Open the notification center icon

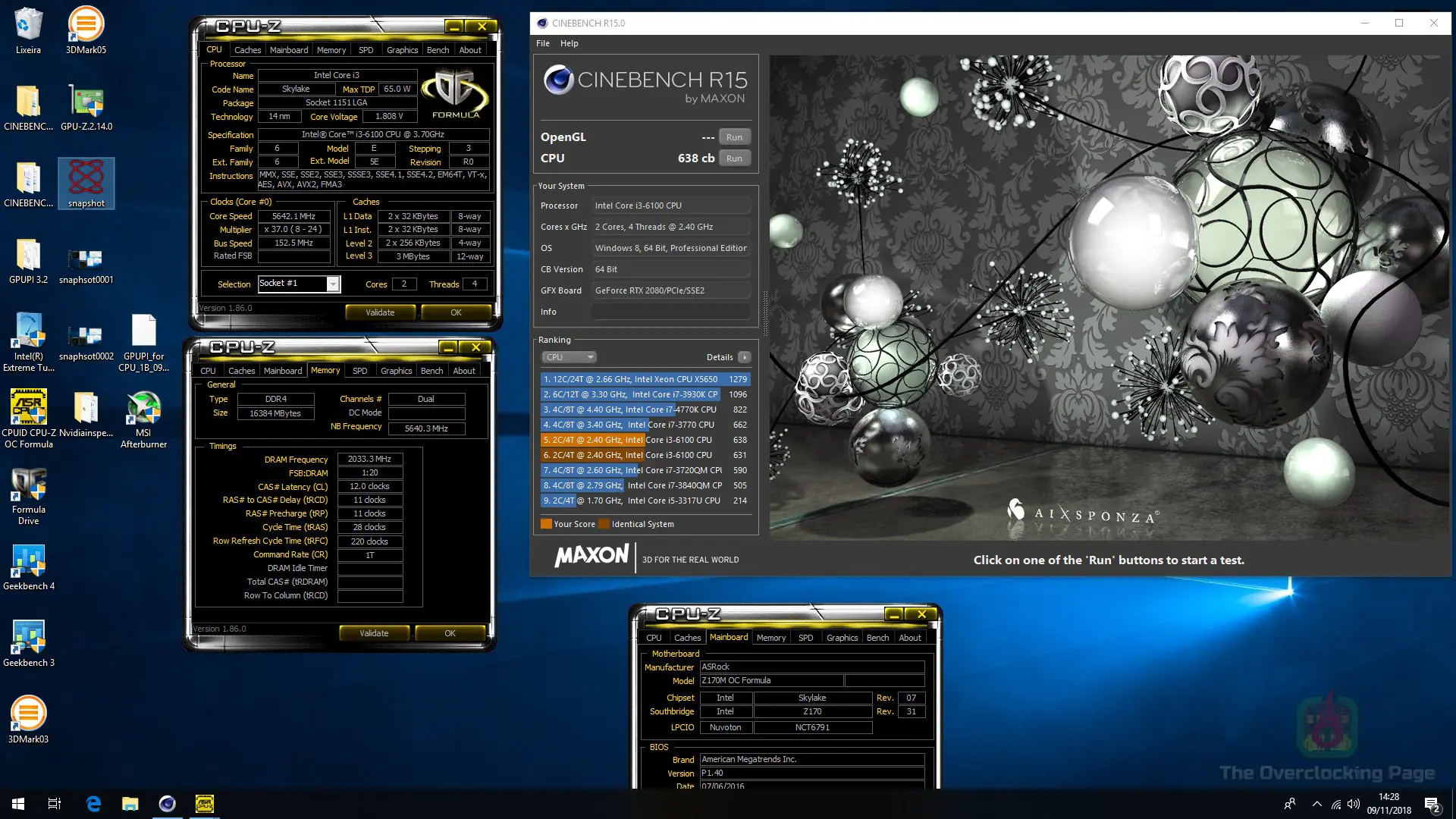[1432, 805]
